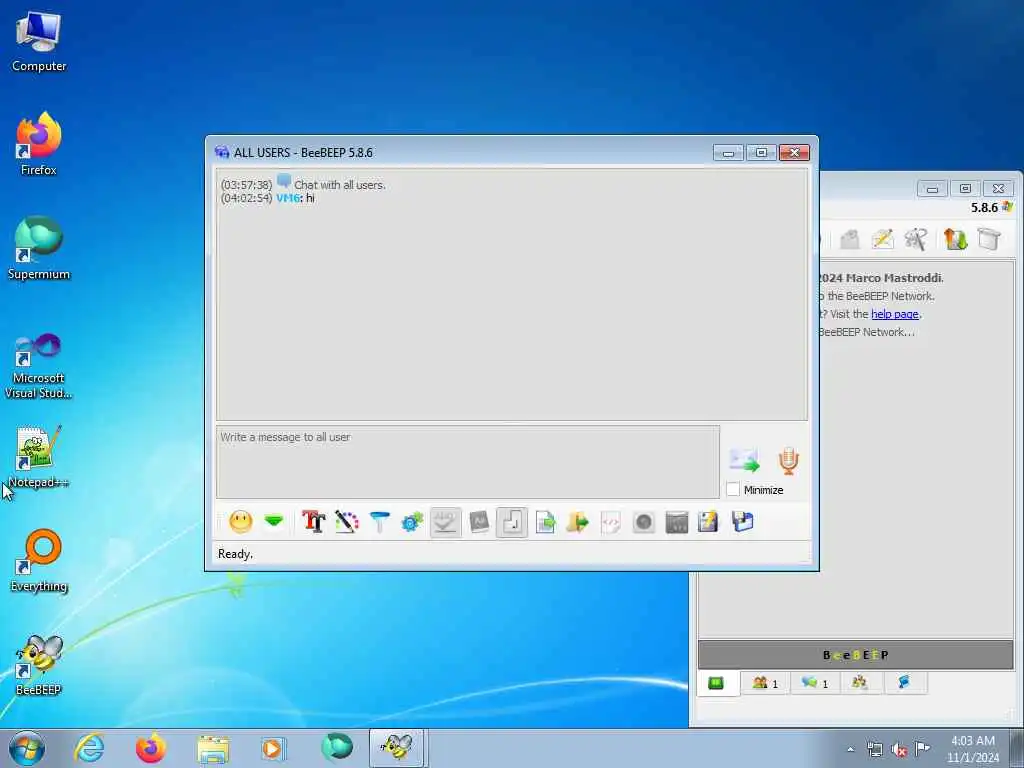Click the gray bucket icon in main window

tap(989, 239)
